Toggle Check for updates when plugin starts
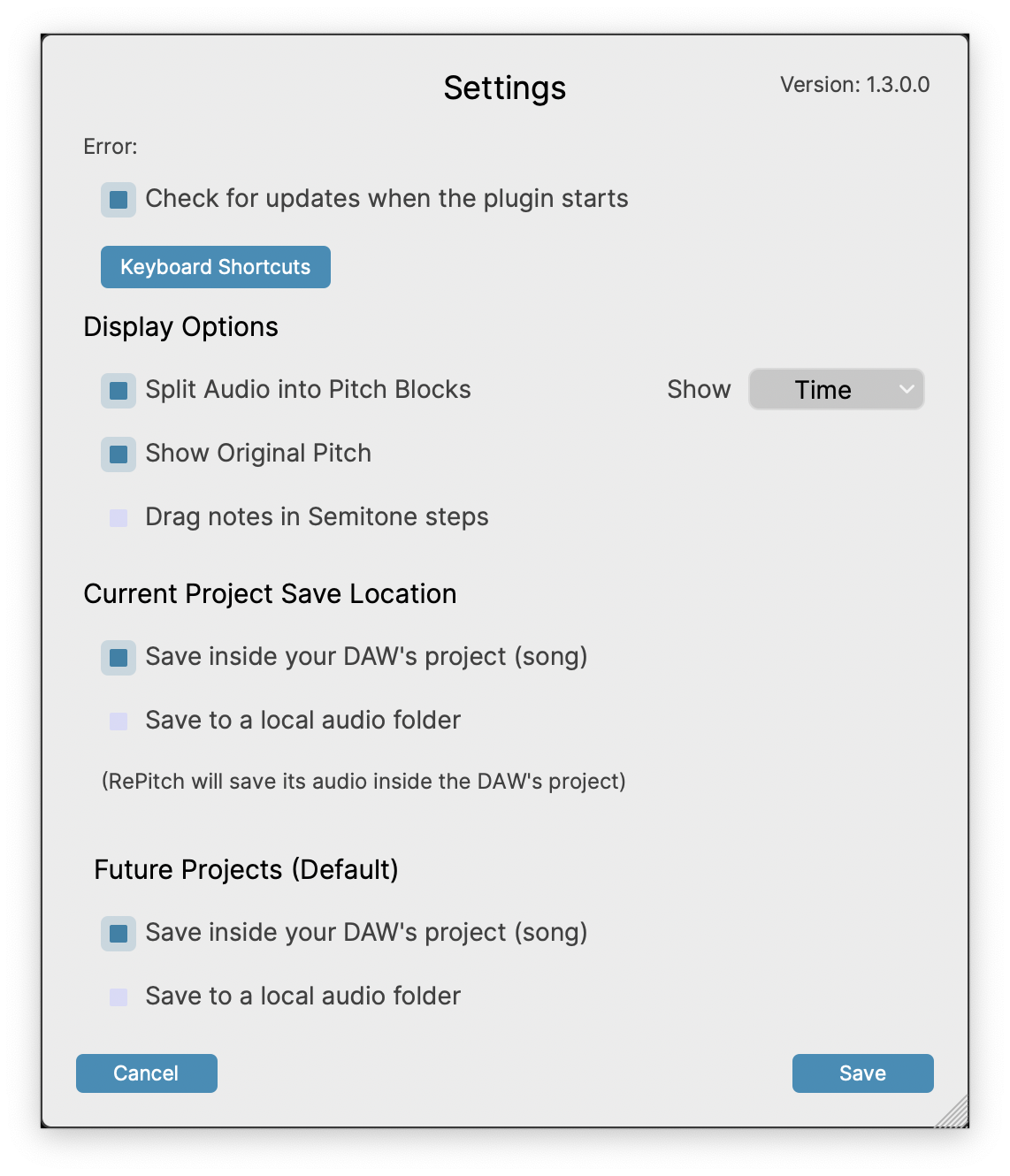Viewport: 1010px width, 1176px height. [119, 200]
